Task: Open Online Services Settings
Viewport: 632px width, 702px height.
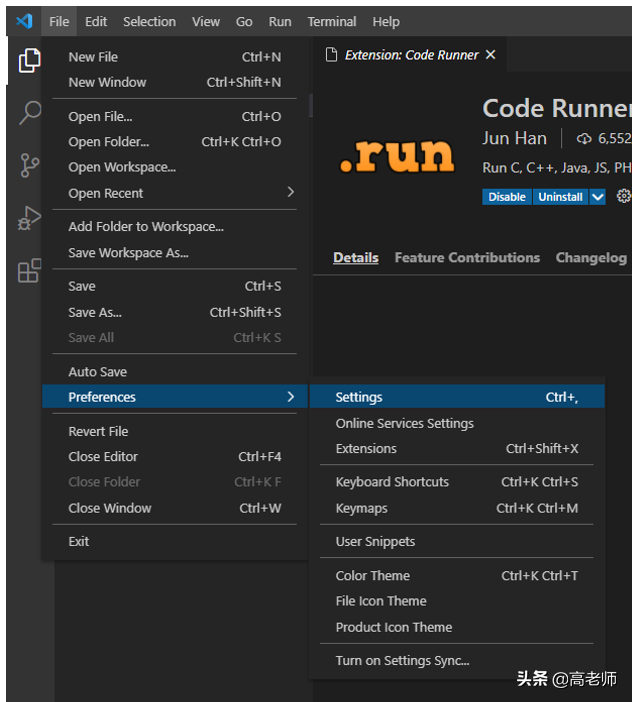Action: pyautogui.click(x=457, y=423)
